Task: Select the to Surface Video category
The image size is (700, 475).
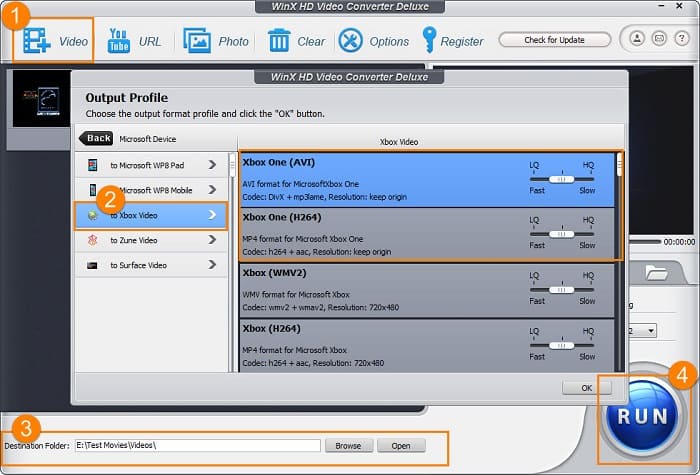Action: pos(151,265)
